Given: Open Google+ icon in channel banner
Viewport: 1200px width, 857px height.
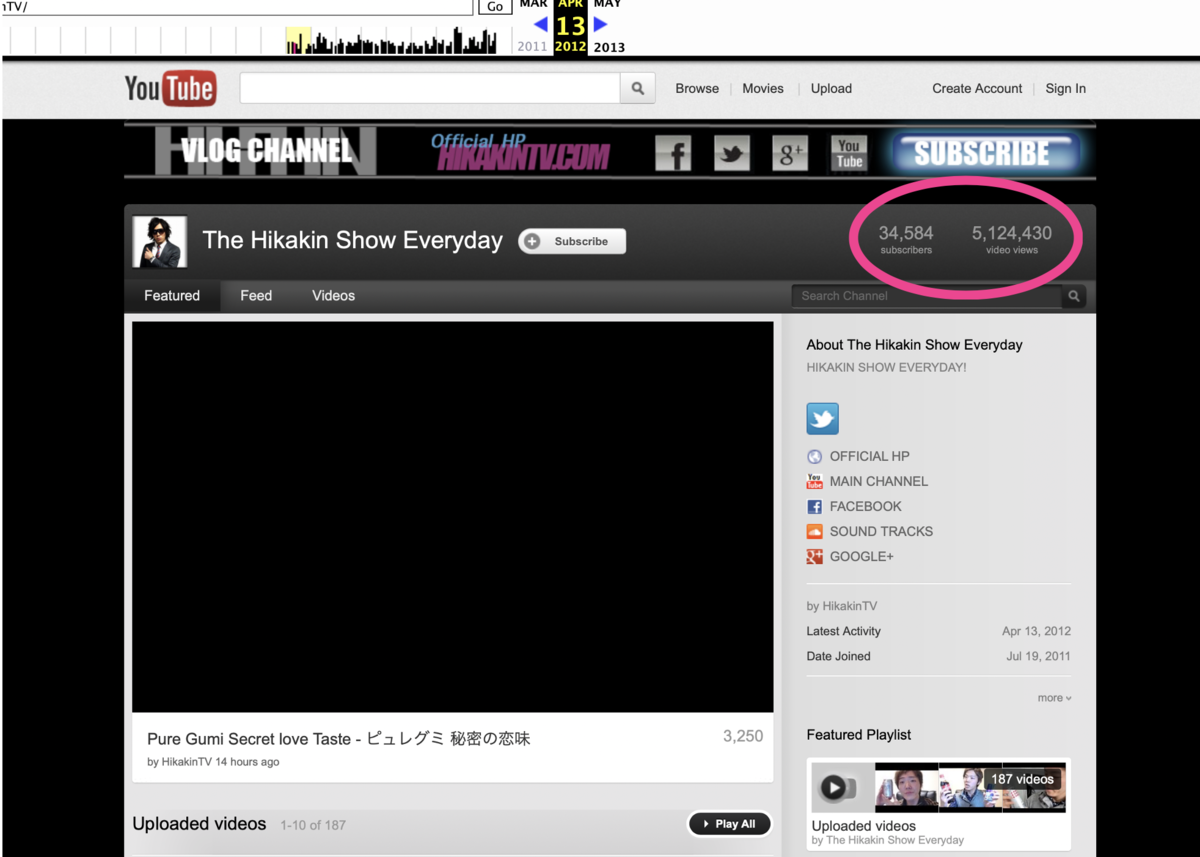Looking at the screenshot, I should click(x=790, y=153).
